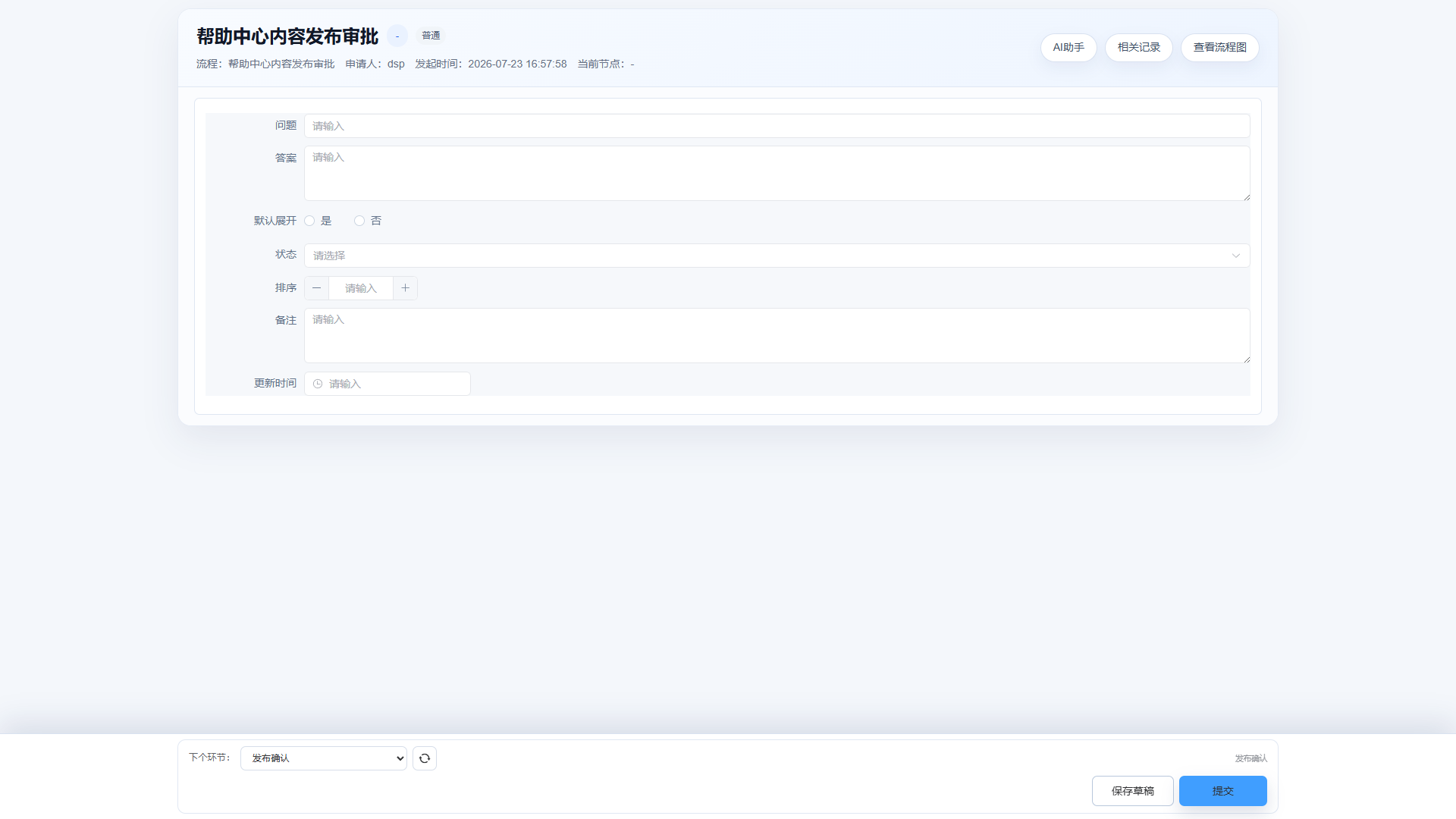Focus the 答案 textarea

777,174
